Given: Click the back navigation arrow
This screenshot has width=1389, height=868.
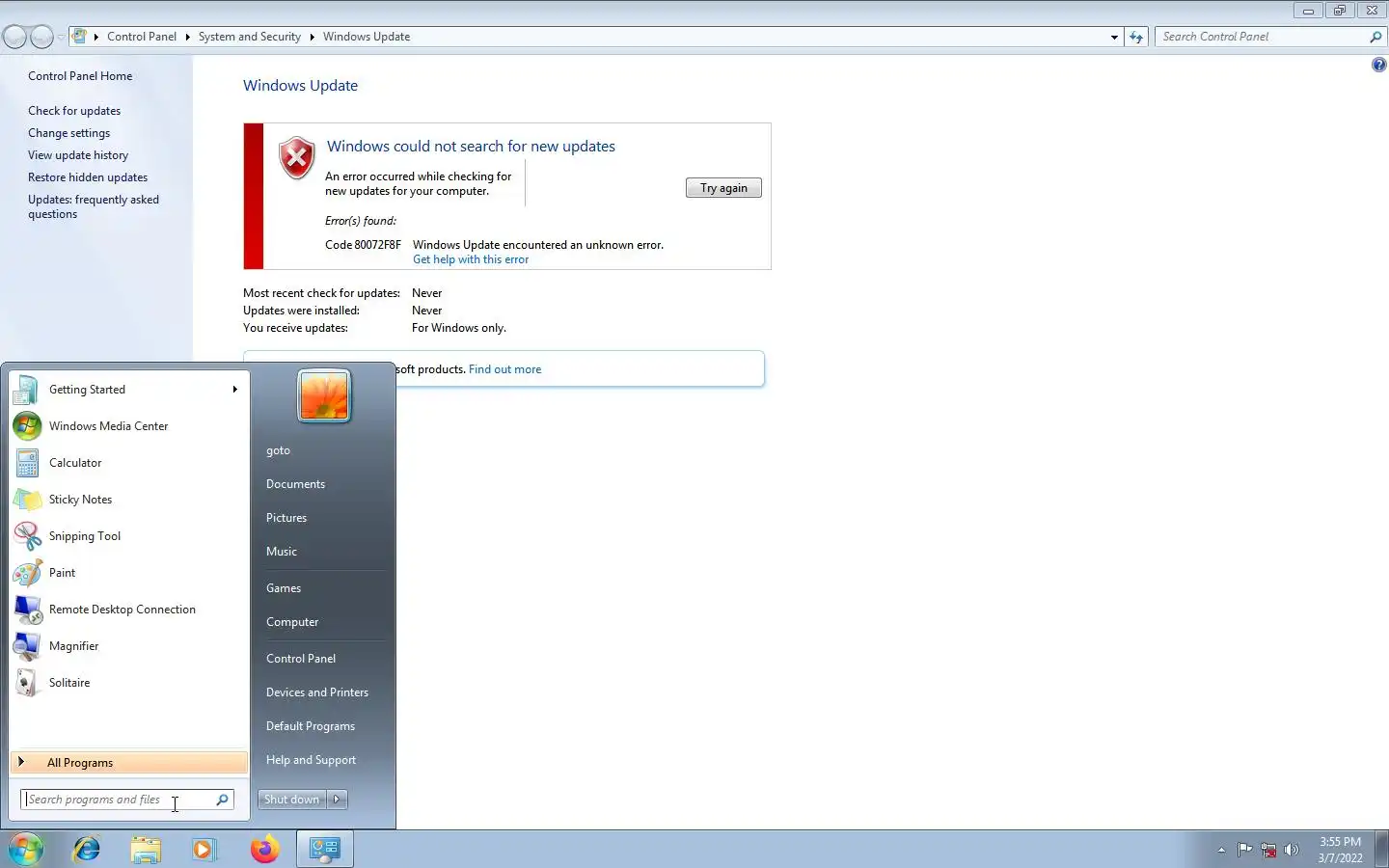Looking at the screenshot, I should 15,37.
